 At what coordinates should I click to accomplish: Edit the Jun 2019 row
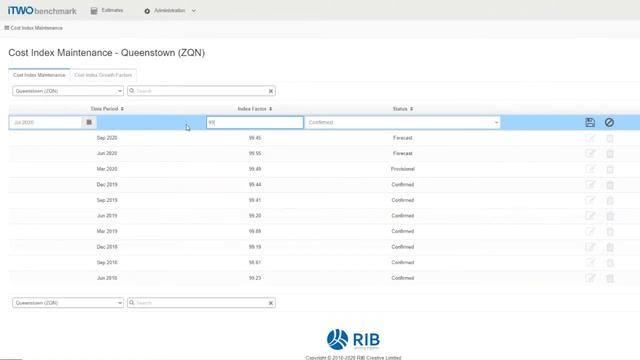[x=590, y=216]
